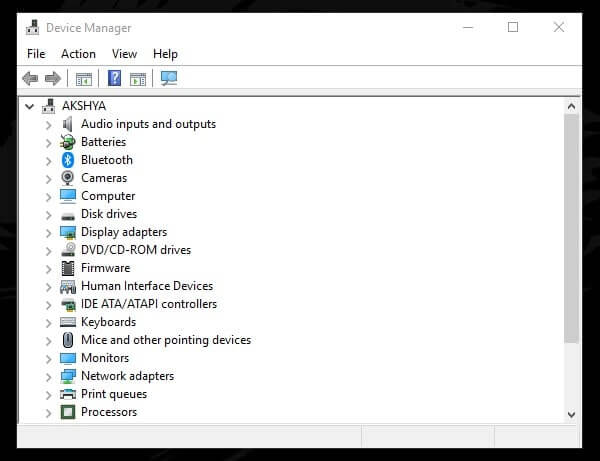Expand the Network adapters chevron
Screen dimensions: 600x461
pyautogui.click(x=49, y=377)
